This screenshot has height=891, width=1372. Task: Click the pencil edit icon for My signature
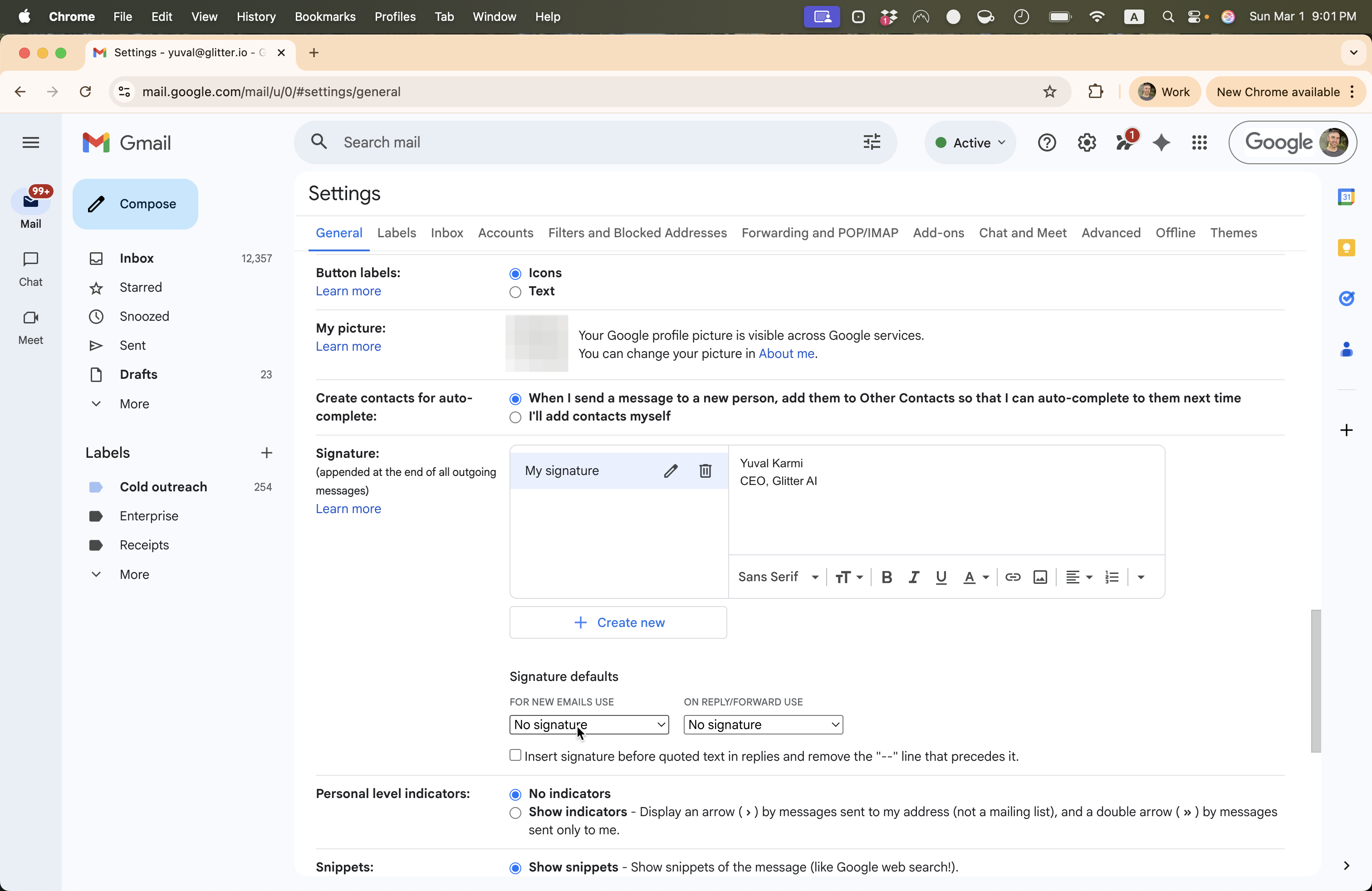[x=671, y=471]
